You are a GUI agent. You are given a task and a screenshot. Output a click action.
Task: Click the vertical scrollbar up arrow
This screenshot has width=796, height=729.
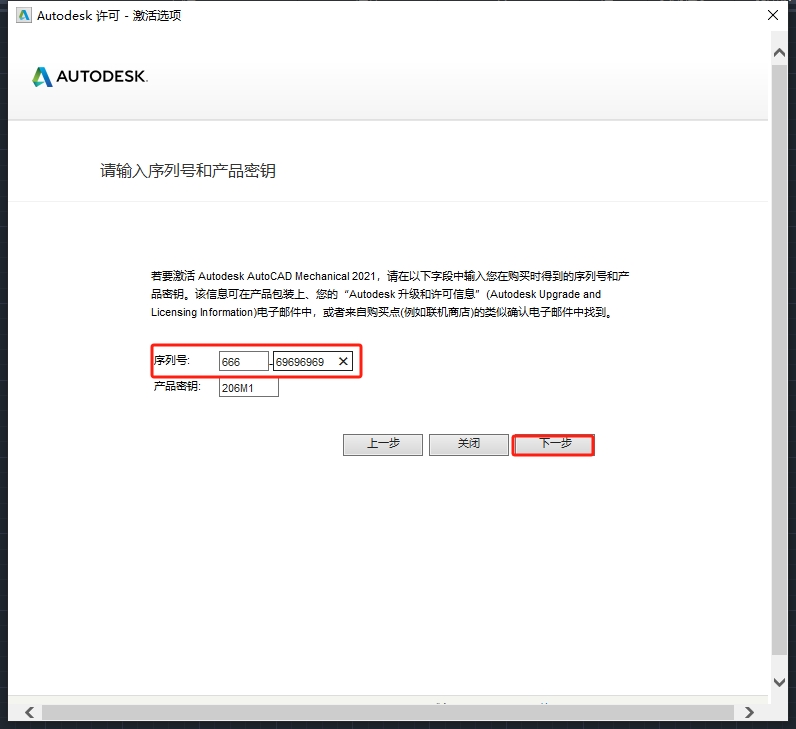click(779, 52)
